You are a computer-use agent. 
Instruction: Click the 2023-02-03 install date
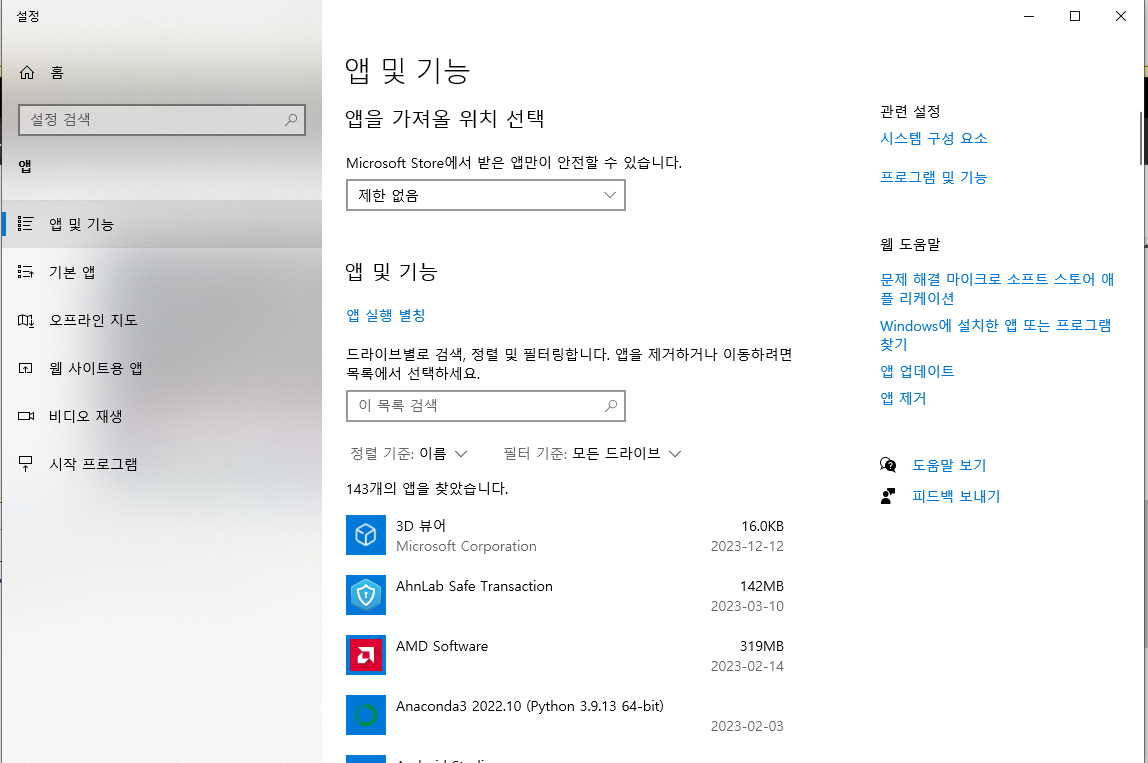pyautogui.click(x=747, y=726)
